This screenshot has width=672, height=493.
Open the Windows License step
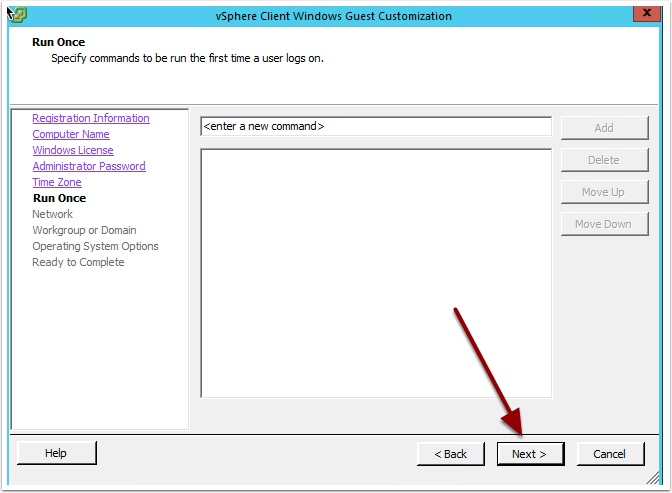73,150
